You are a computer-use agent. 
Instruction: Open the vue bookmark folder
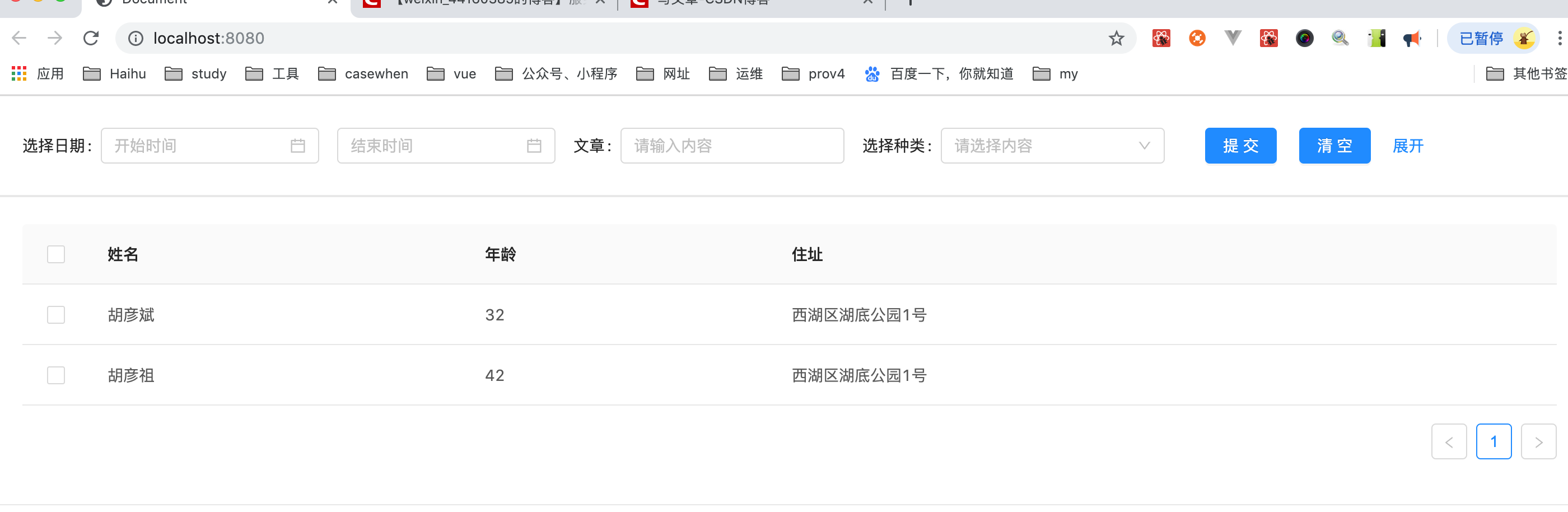coord(451,74)
